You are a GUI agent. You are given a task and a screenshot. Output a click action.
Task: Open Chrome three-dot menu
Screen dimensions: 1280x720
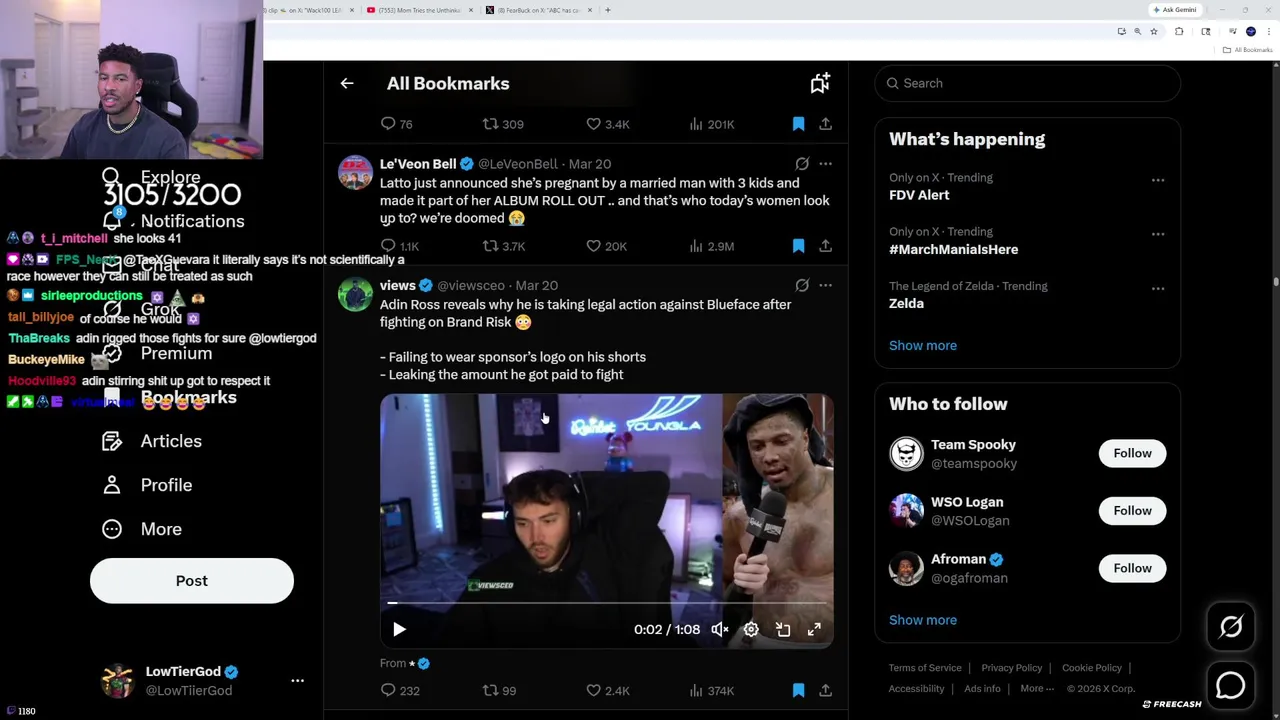tap(1268, 32)
